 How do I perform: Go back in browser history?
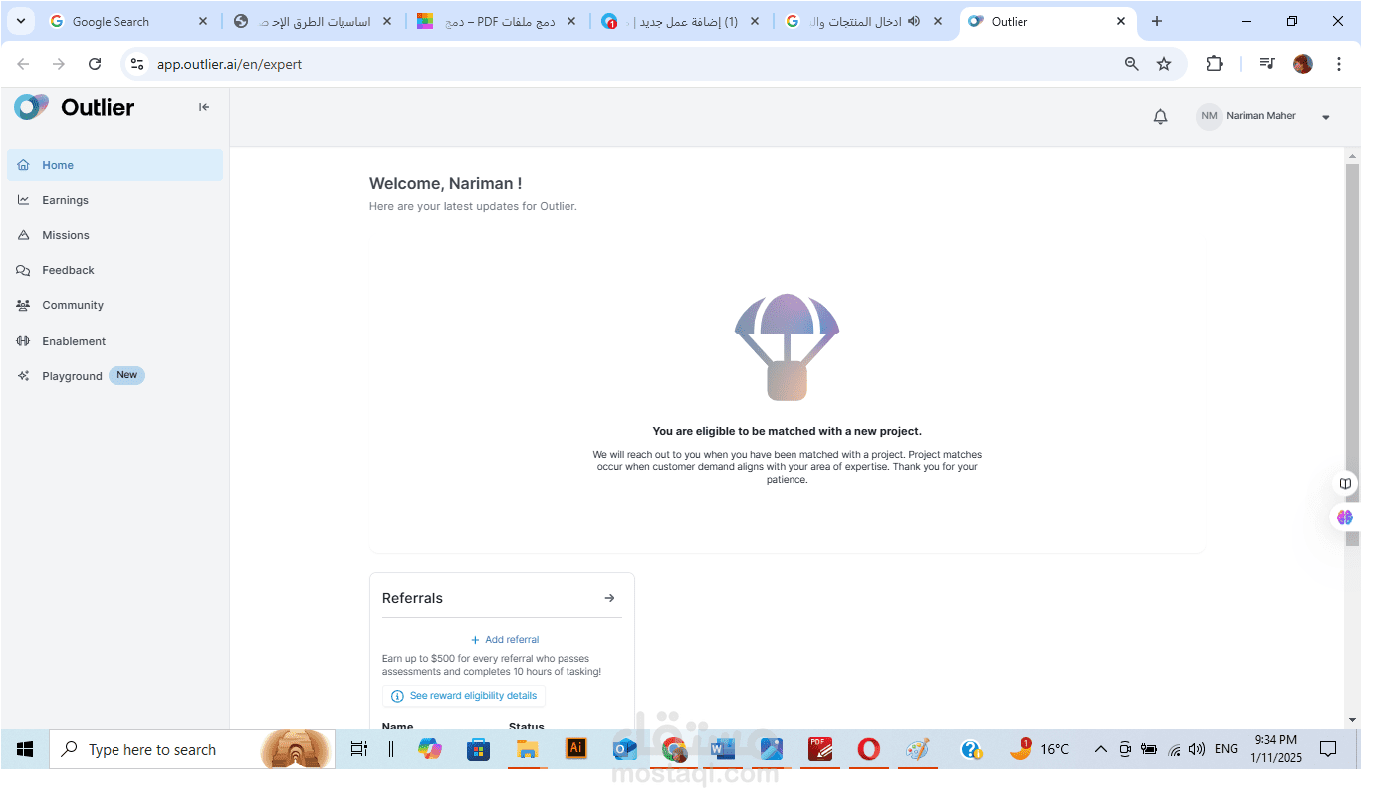pos(23,64)
